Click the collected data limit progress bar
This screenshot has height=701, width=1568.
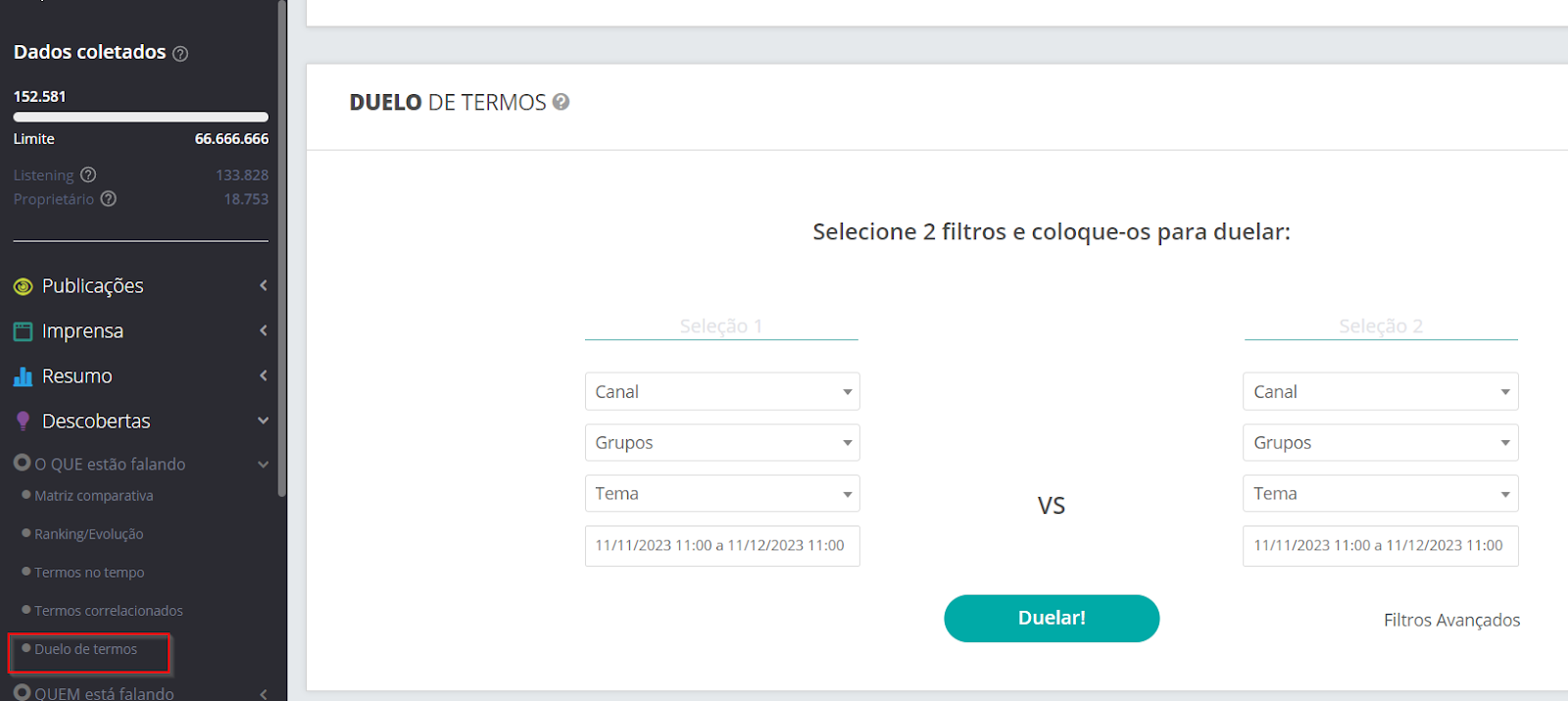pyautogui.click(x=141, y=118)
